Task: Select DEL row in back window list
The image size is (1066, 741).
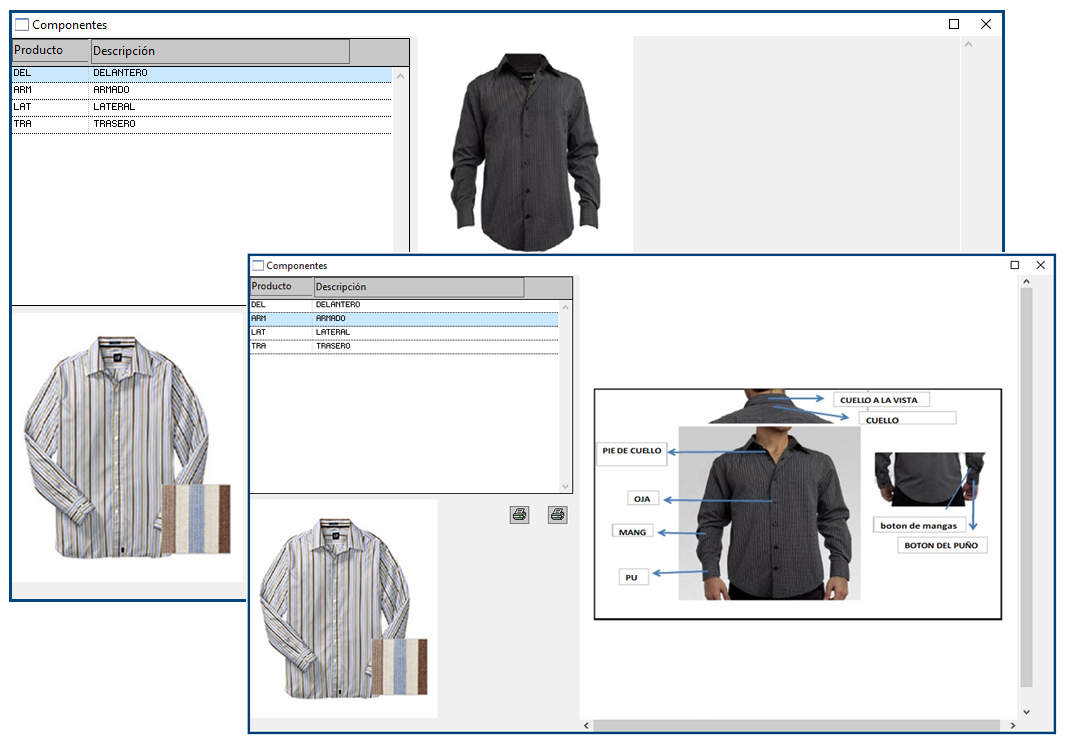Action: (x=202, y=73)
